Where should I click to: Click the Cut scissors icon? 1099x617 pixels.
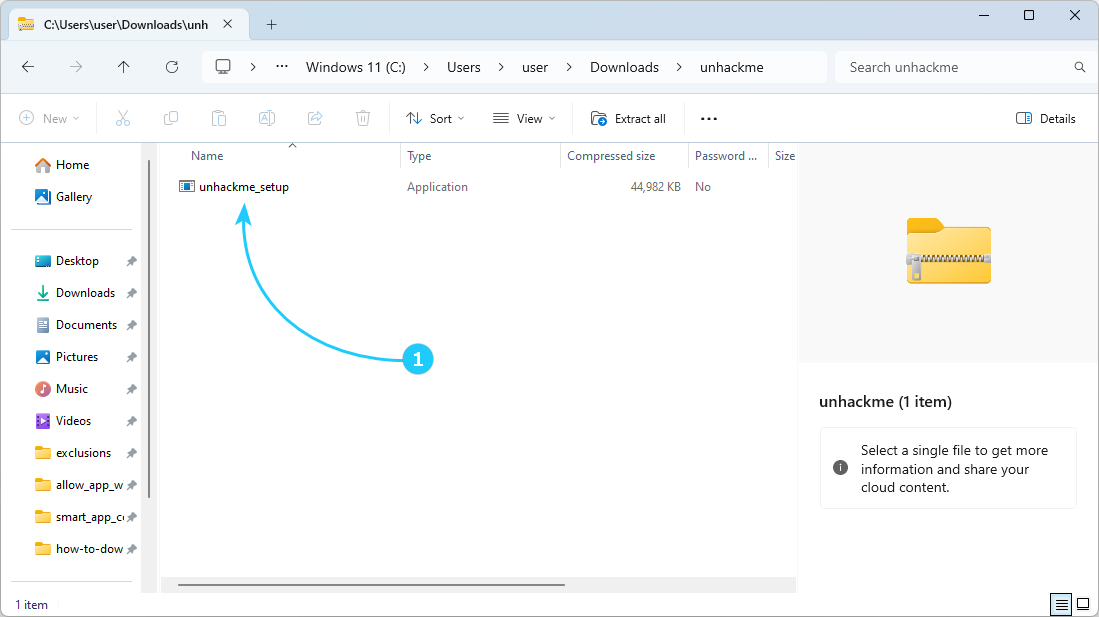click(123, 118)
